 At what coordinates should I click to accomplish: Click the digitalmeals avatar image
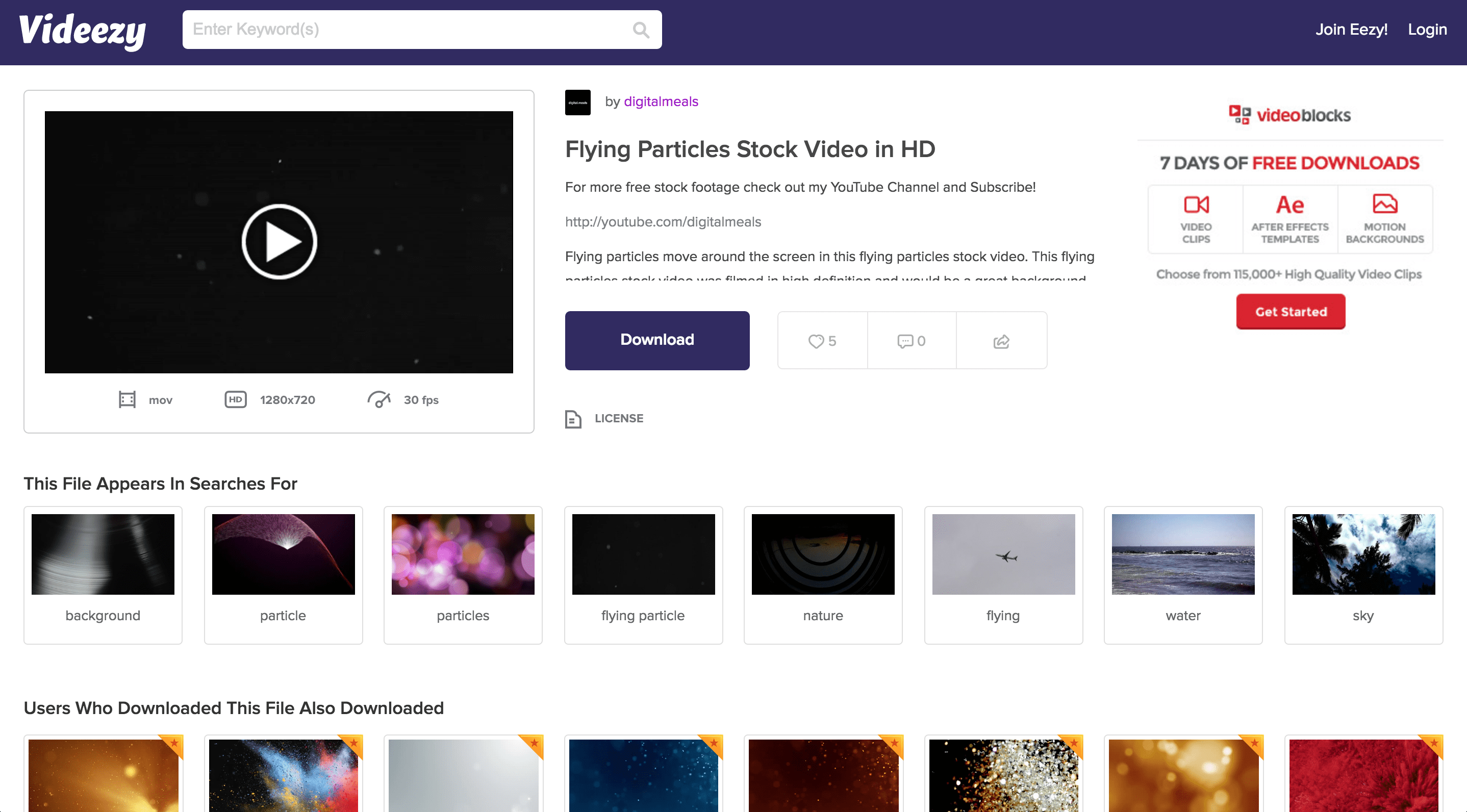[x=577, y=103]
